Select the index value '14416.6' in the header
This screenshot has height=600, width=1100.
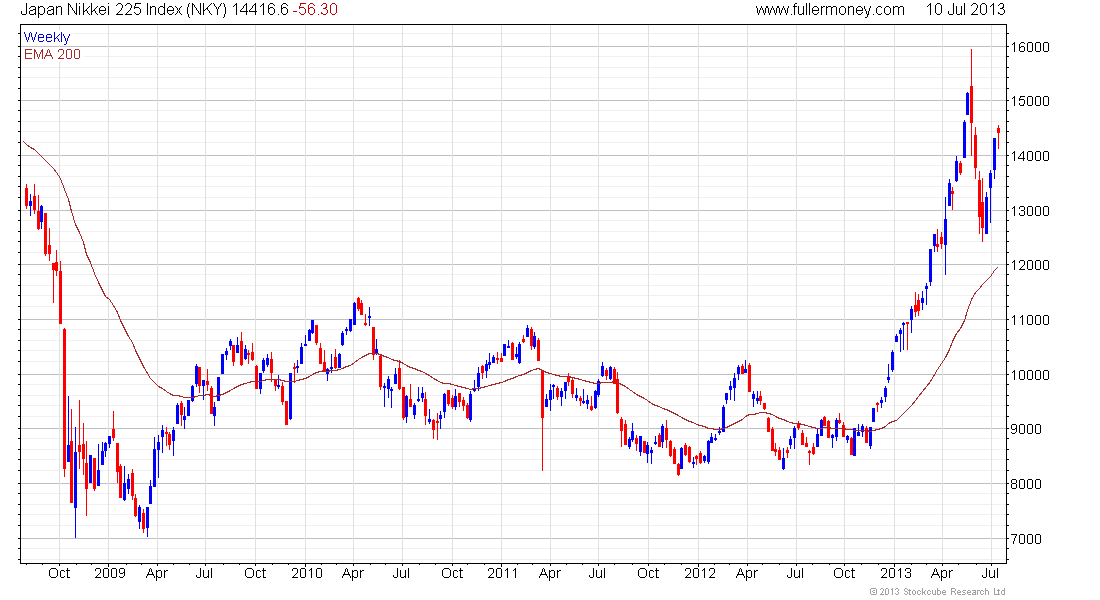[259, 10]
